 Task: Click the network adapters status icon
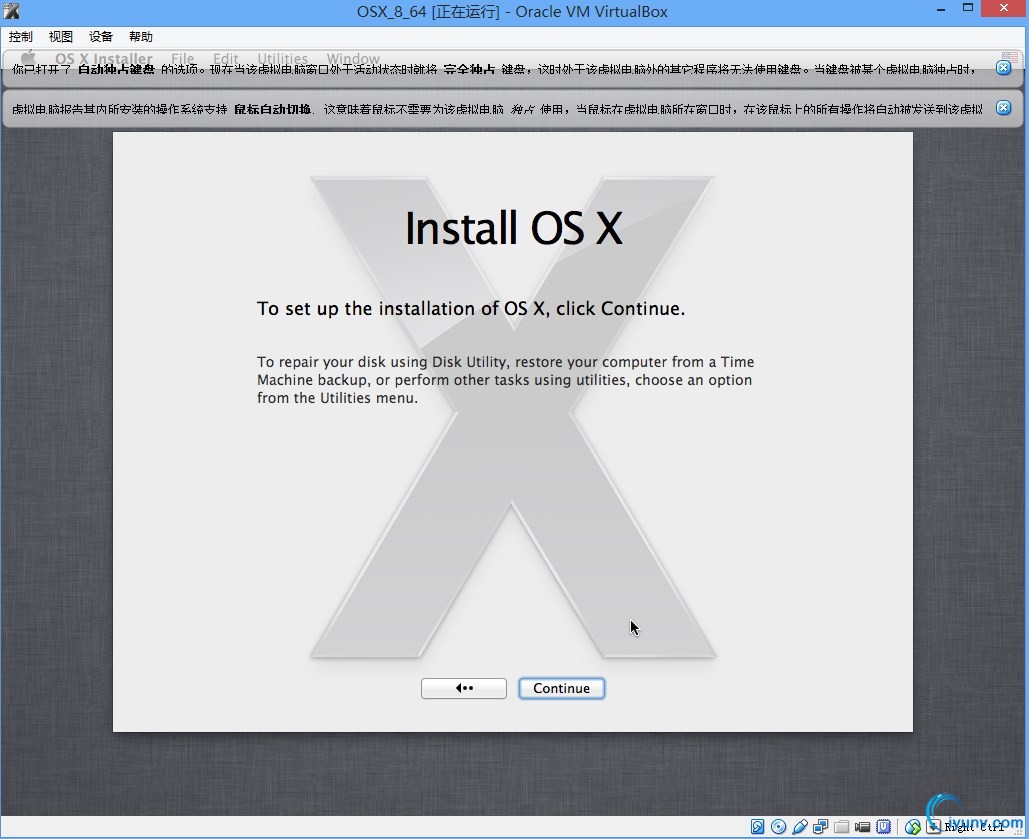coord(820,827)
